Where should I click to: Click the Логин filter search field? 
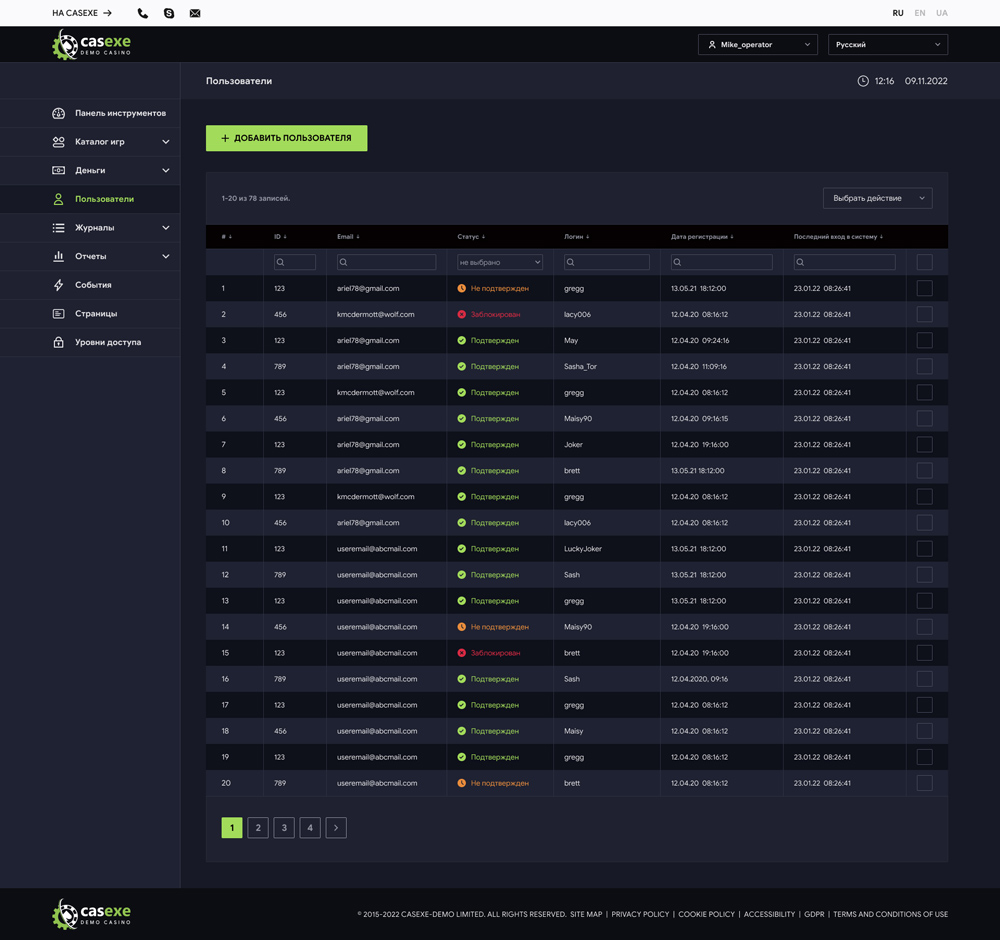pos(607,262)
